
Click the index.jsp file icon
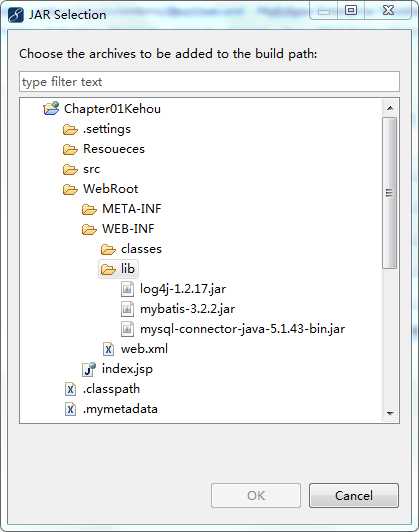pos(89,369)
